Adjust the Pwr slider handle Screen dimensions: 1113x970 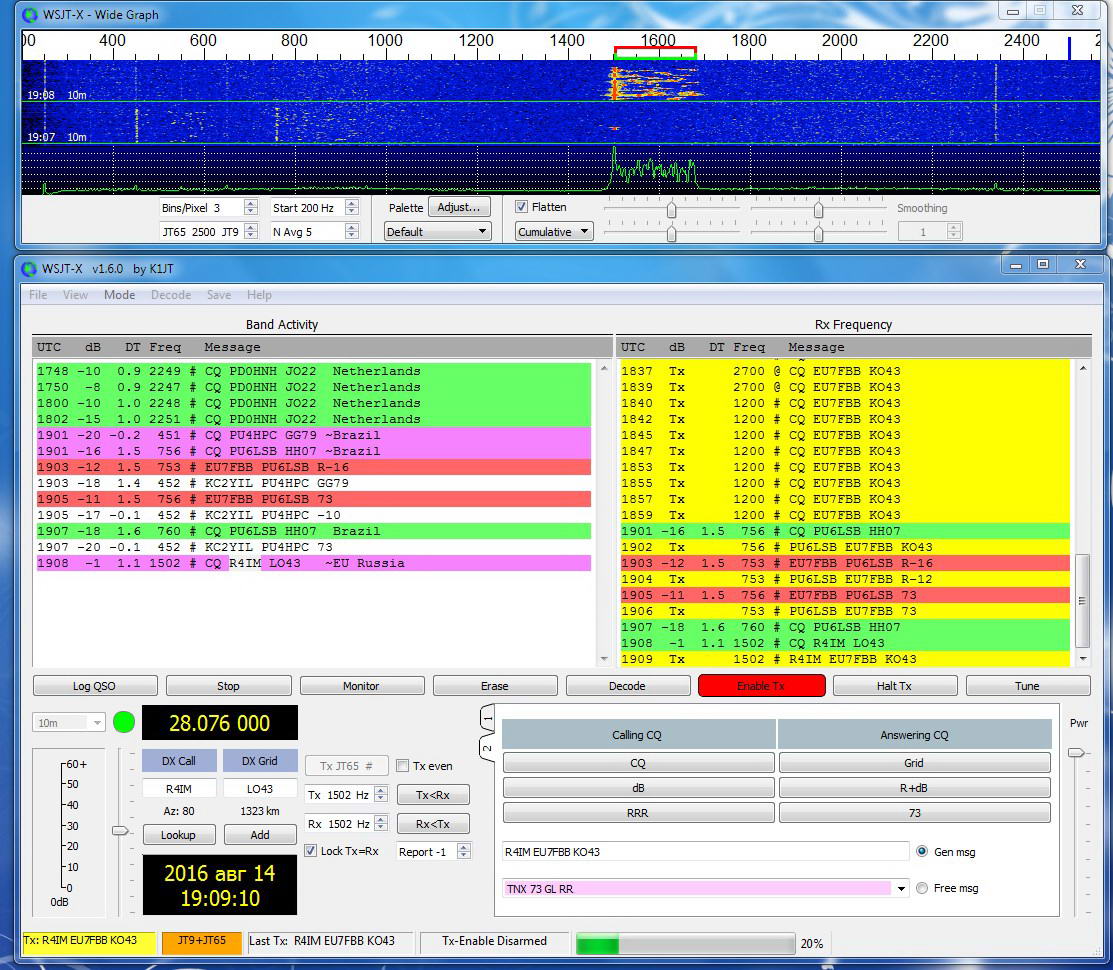tap(1077, 752)
